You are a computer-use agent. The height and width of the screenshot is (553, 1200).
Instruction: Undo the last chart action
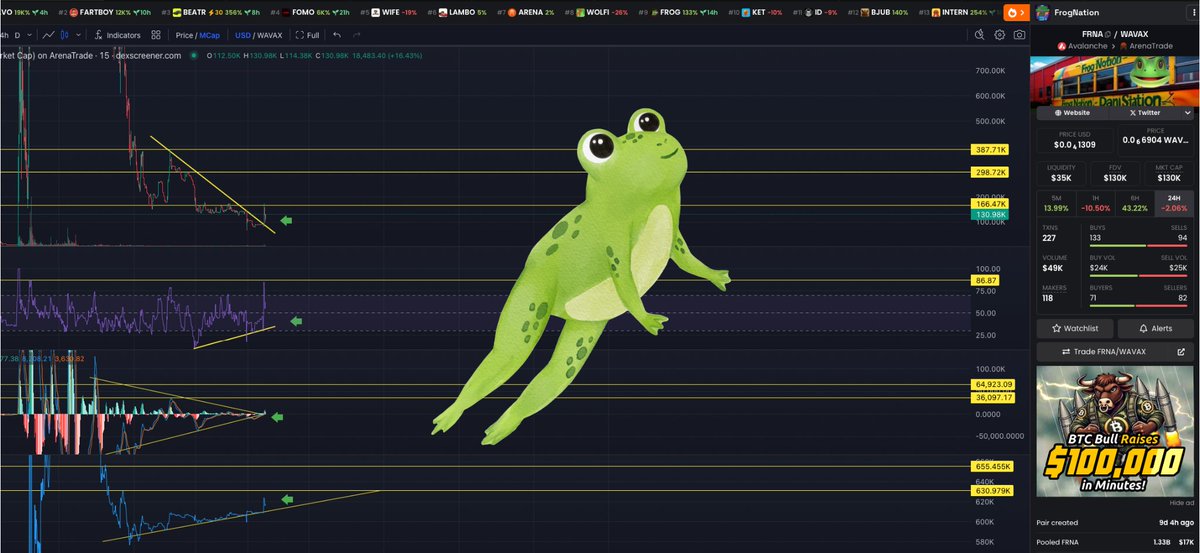pyautogui.click(x=337, y=35)
